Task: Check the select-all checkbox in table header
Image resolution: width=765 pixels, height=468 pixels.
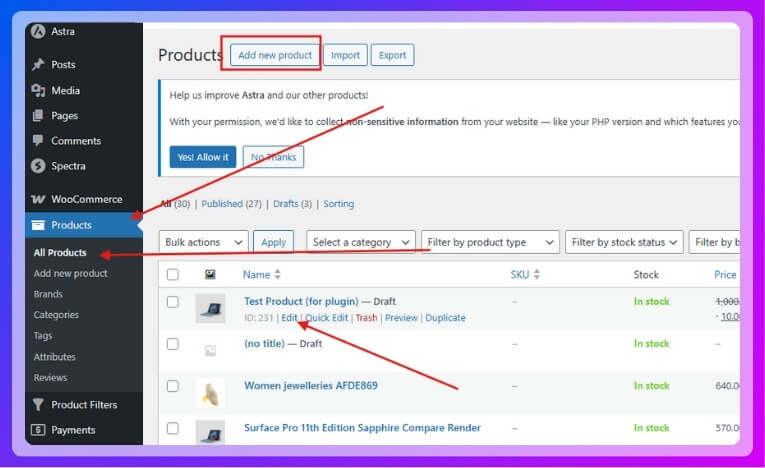Action: click(x=173, y=275)
